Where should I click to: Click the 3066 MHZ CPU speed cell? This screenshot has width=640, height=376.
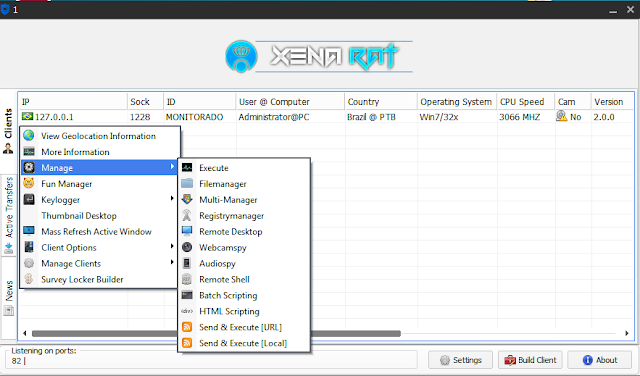[520, 117]
